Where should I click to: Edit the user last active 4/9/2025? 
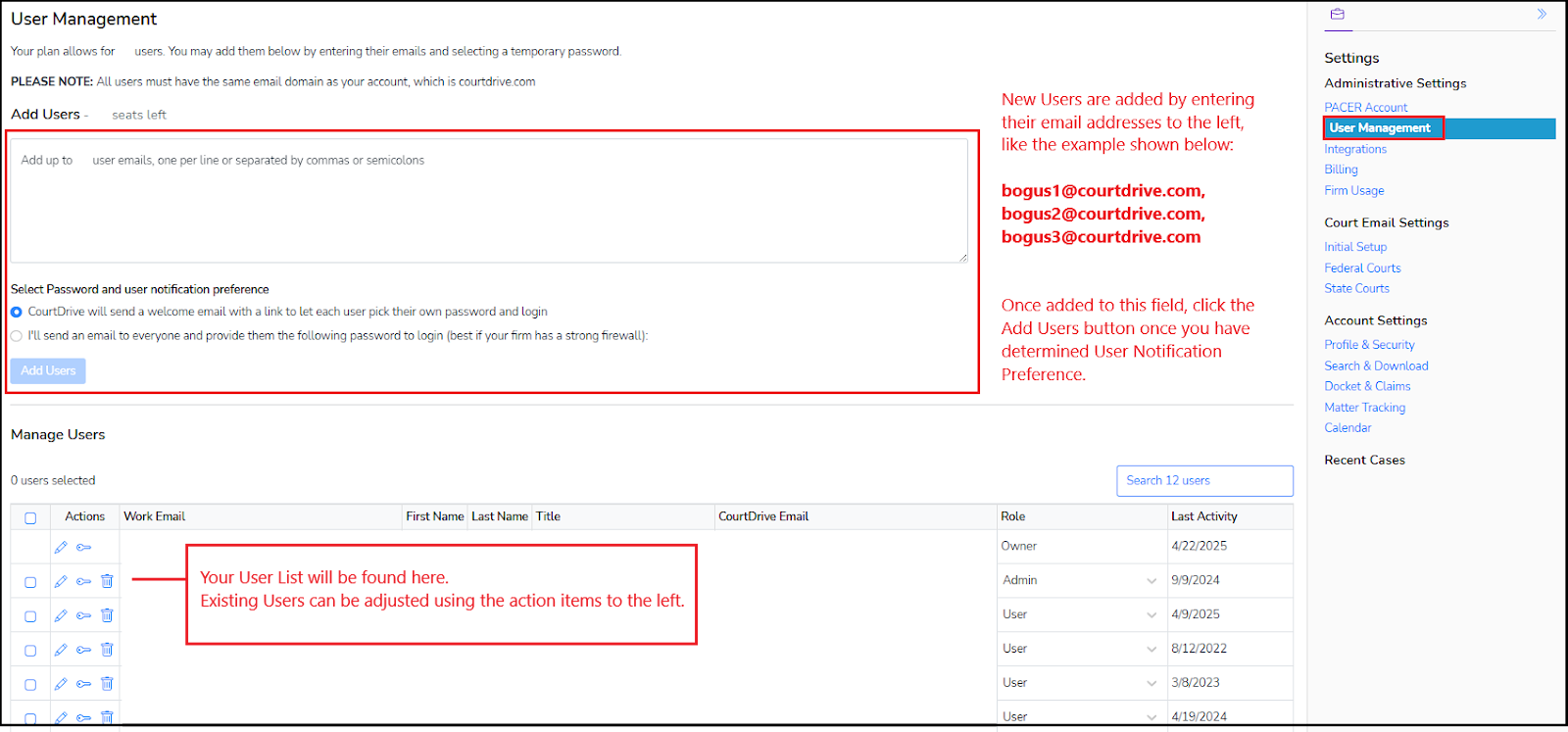[x=61, y=616]
